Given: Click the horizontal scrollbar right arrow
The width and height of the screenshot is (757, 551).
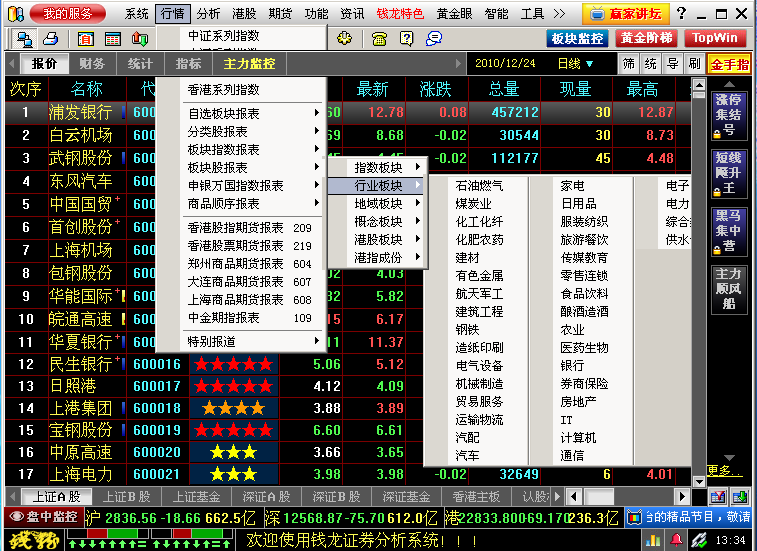Looking at the screenshot, I should 682,496.
